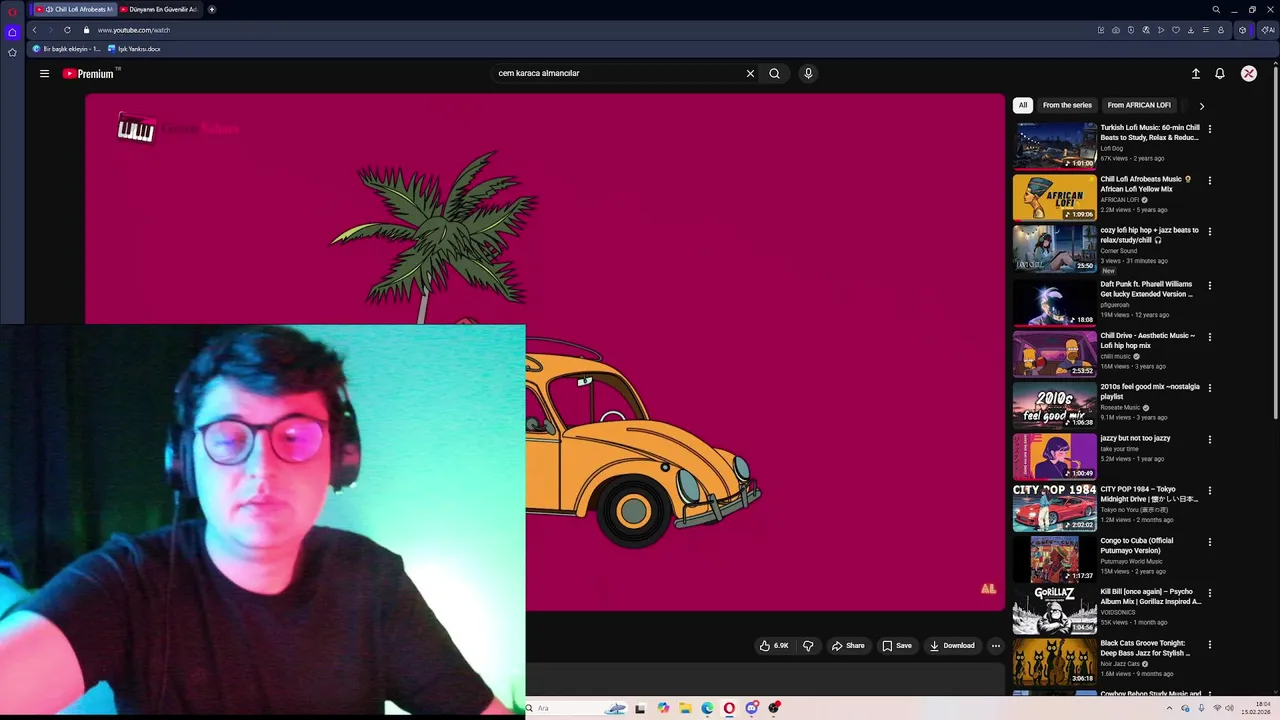Open Opera sidebar home icon
The width and height of the screenshot is (1280, 720).
click(x=12, y=32)
